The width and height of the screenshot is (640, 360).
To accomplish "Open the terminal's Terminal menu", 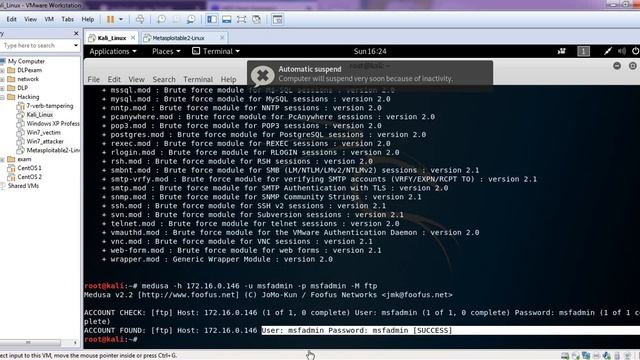I will (198, 79).
